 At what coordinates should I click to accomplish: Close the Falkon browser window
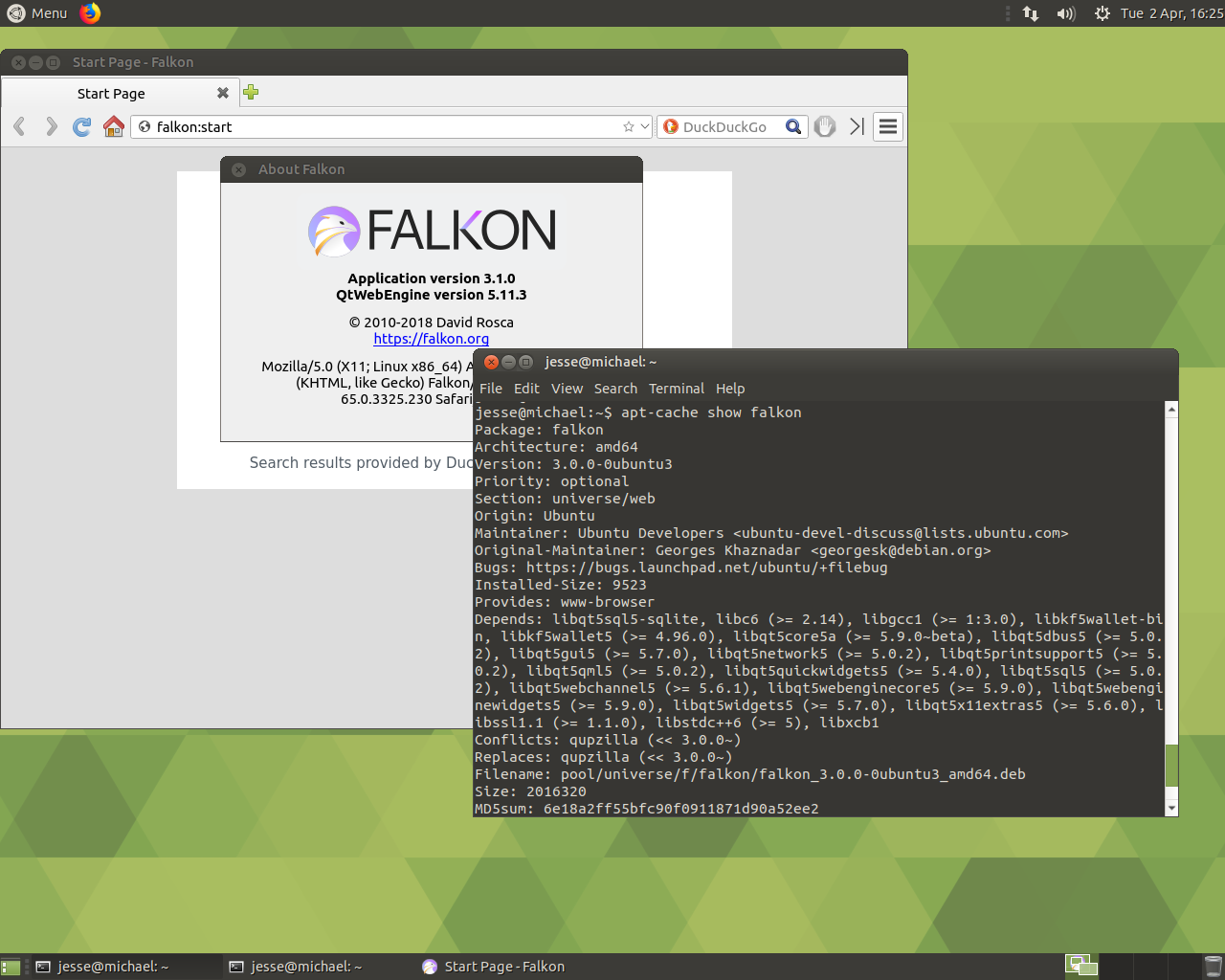coord(18,62)
